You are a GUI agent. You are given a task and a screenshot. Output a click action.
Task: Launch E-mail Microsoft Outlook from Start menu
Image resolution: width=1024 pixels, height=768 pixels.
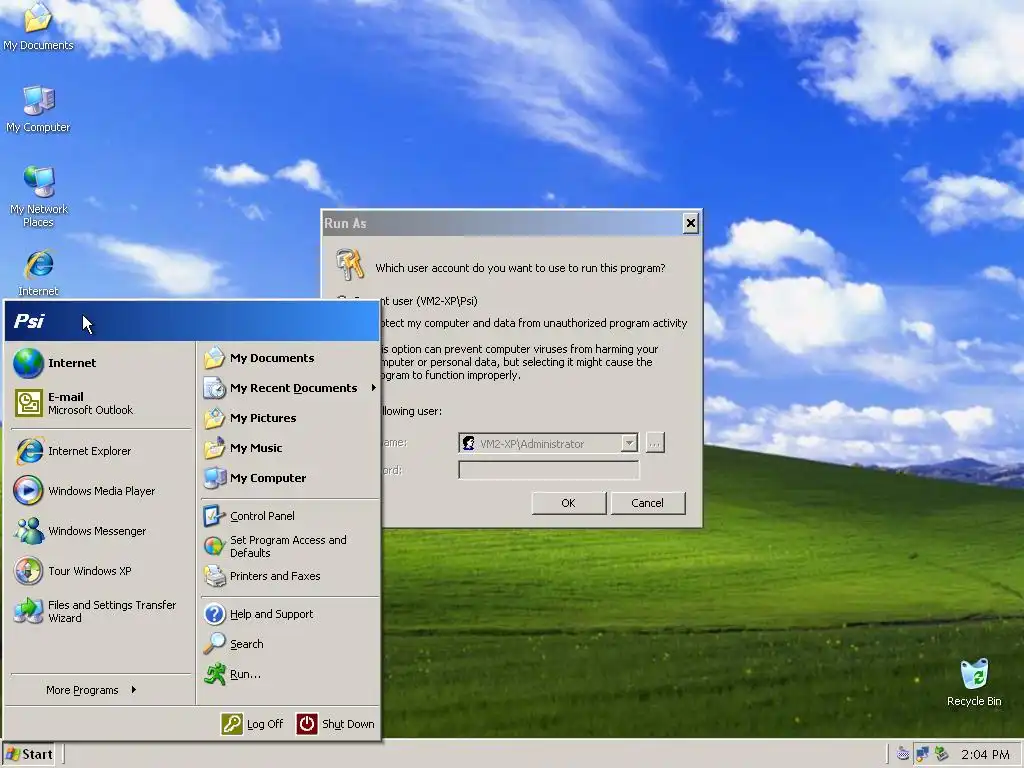tap(101, 403)
